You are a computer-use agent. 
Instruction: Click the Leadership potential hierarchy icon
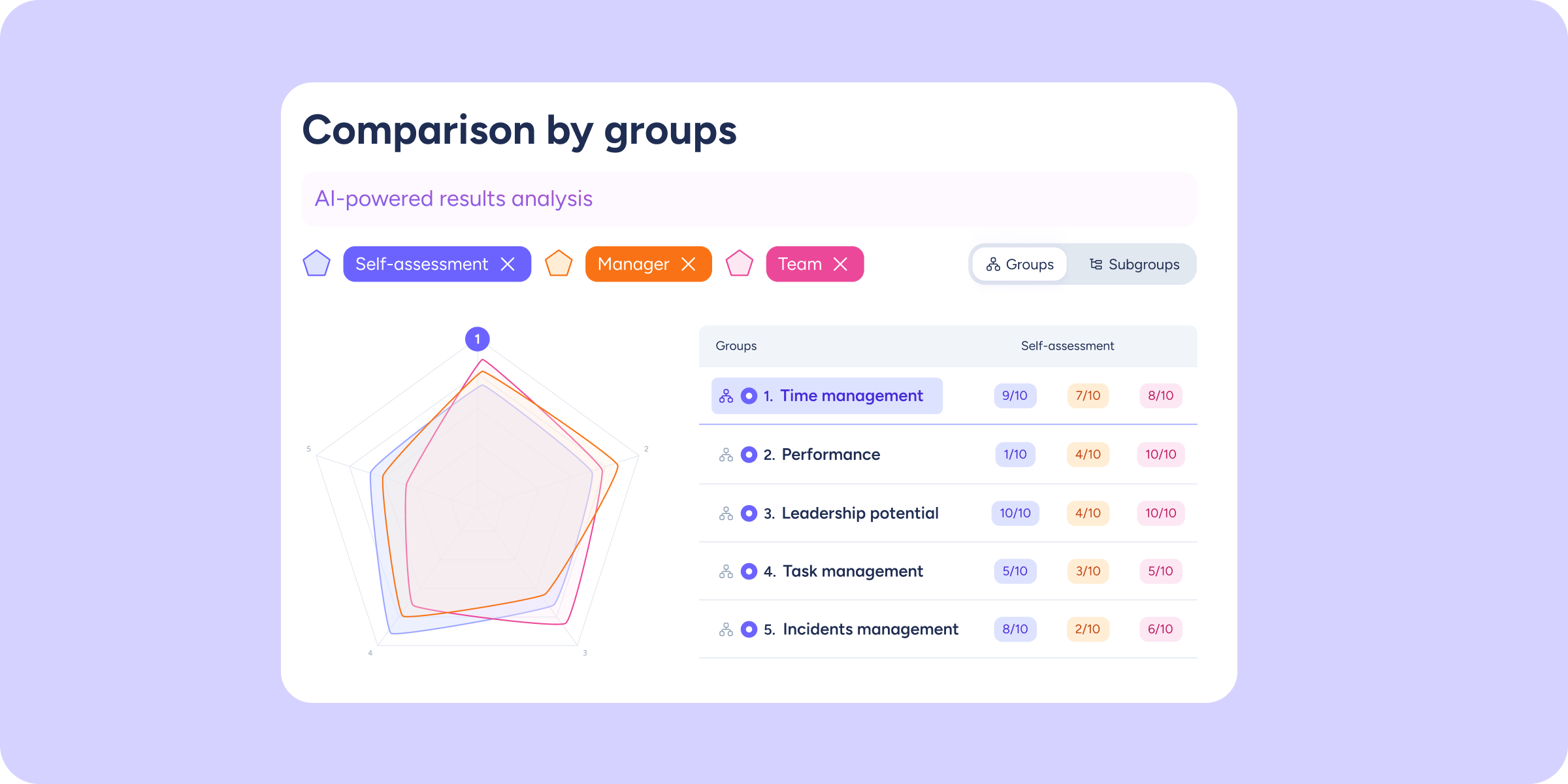(x=726, y=514)
